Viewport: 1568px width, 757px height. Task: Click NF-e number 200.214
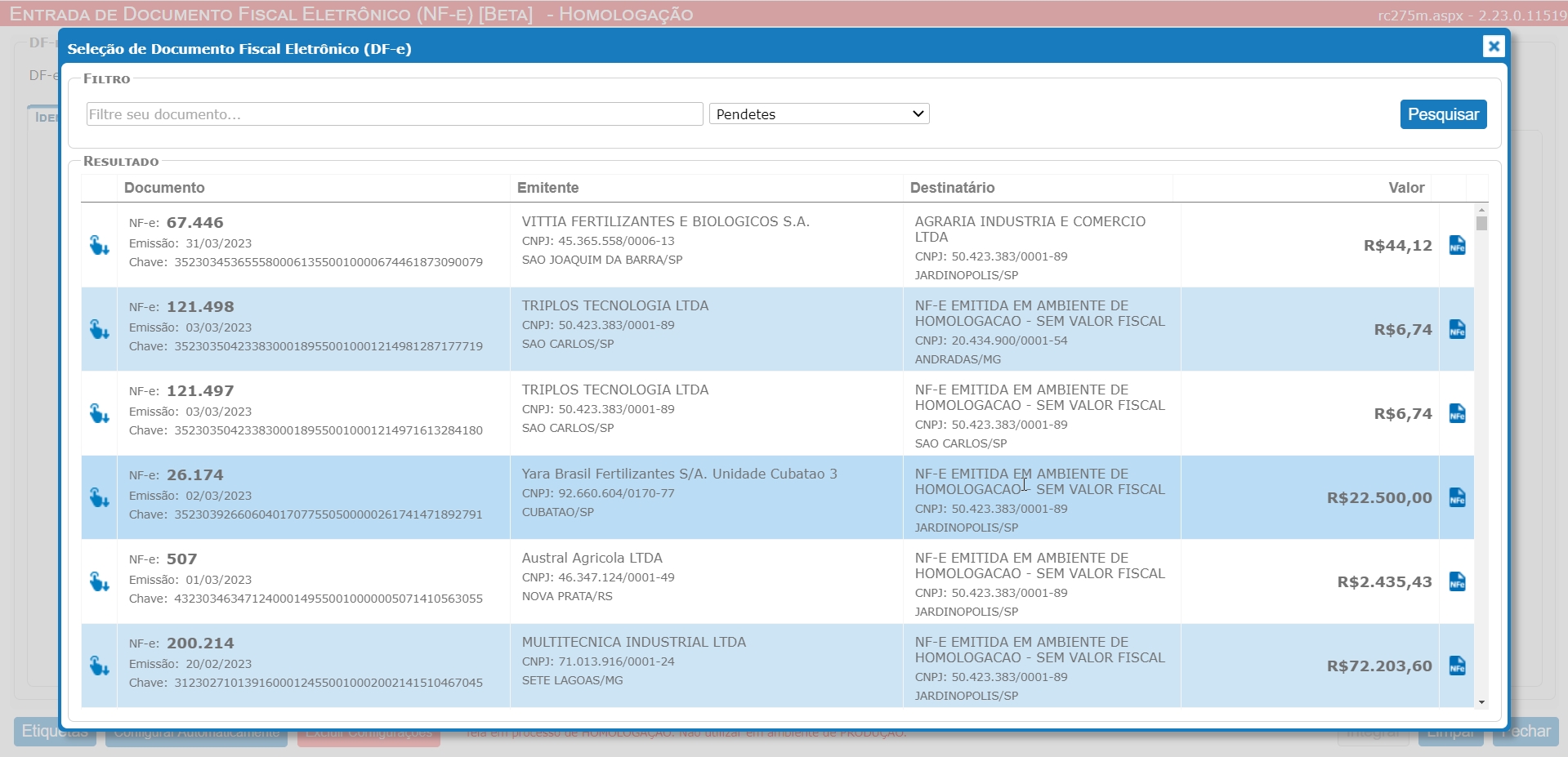pos(200,643)
